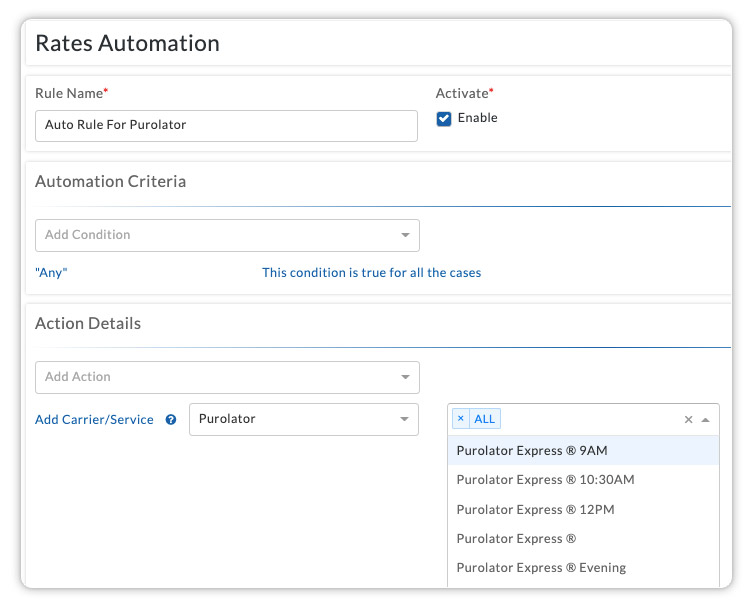Click the "Any" condition text
This screenshot has height=609, width=750.
tap(51, 273)
